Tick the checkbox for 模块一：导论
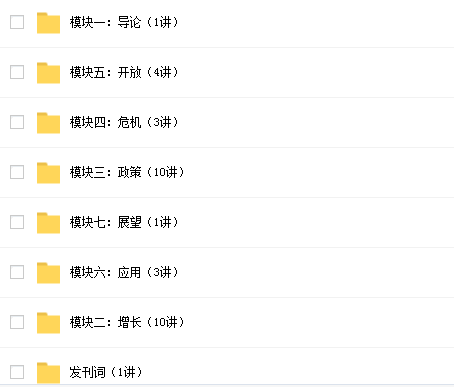The width and height of the screenshot is (454, 387). [x=17, y=22]
